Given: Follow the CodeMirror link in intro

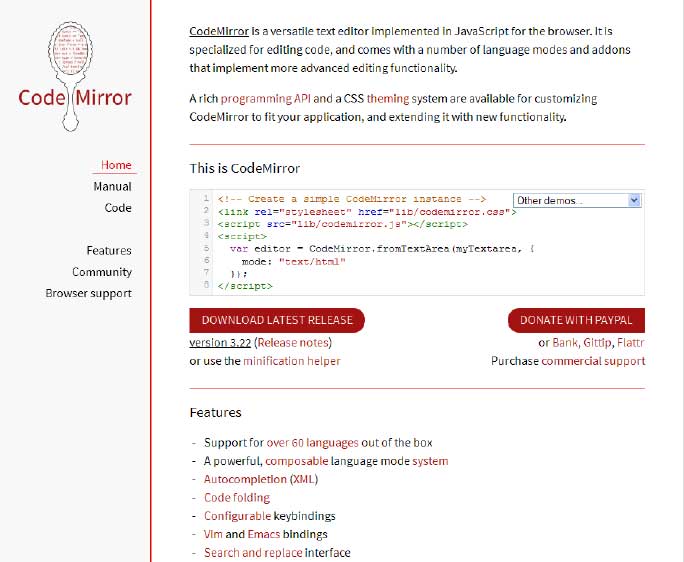Looking at the screenshot, I should 219,31.
